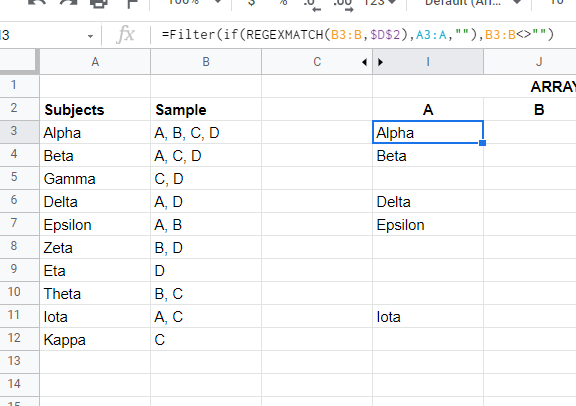Viewport: 576px width, 406px height.
Task: Open the Name box dropdown arrow
Action: [x=90, y=36]
